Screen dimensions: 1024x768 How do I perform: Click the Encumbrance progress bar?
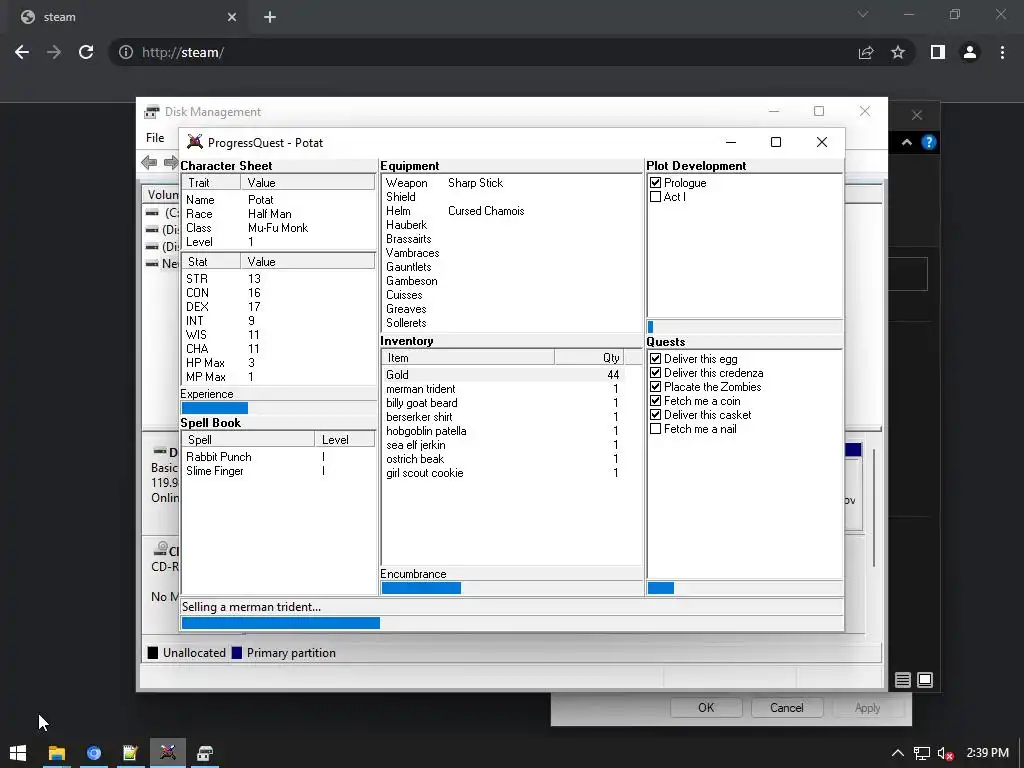(x=511, y=588)
